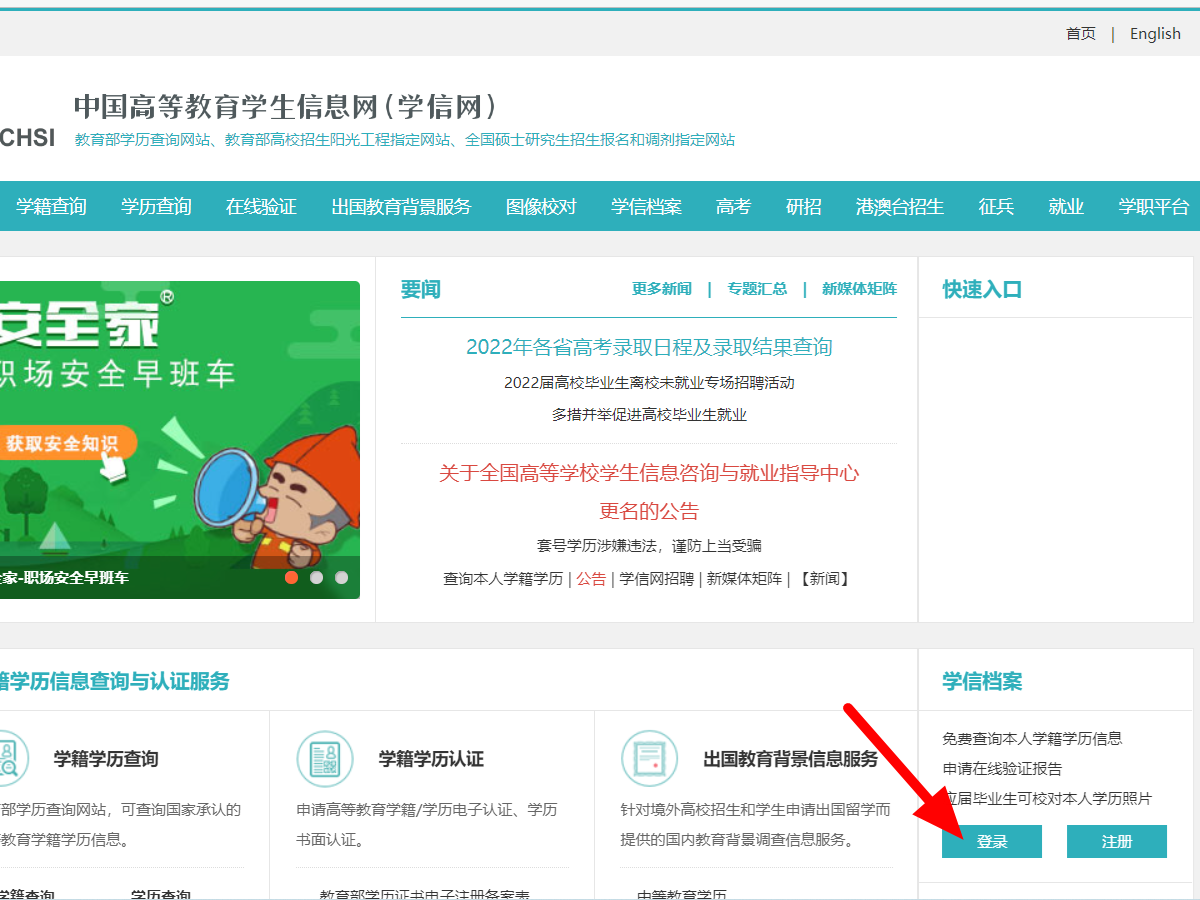Open the 高考 navigation item
This screenshot has height=900, width=1200.
pyautogui.click(x=733, y=207)
